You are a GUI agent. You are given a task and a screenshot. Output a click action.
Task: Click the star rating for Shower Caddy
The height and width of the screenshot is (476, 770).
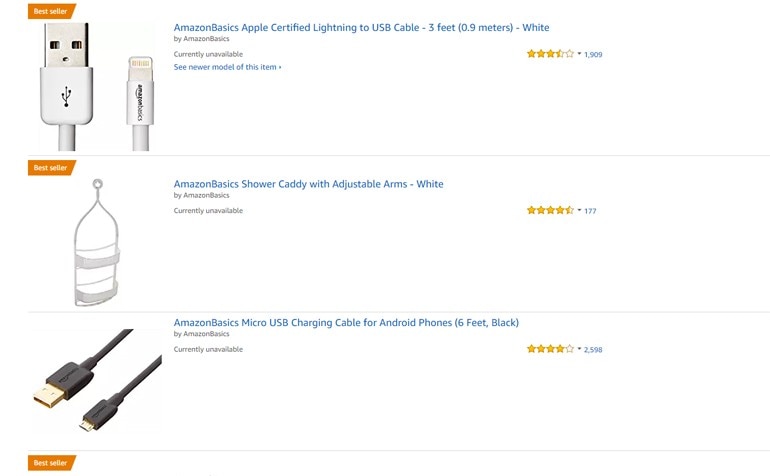[550, 211]
